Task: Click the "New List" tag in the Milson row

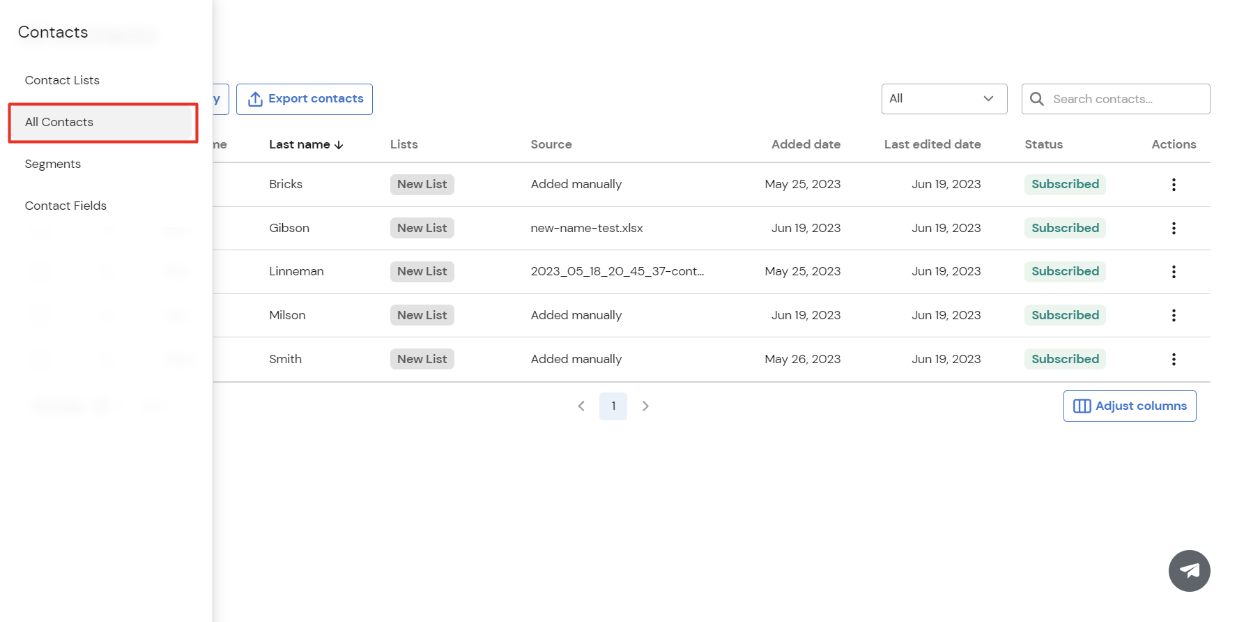Action: (x=421, y=314)
